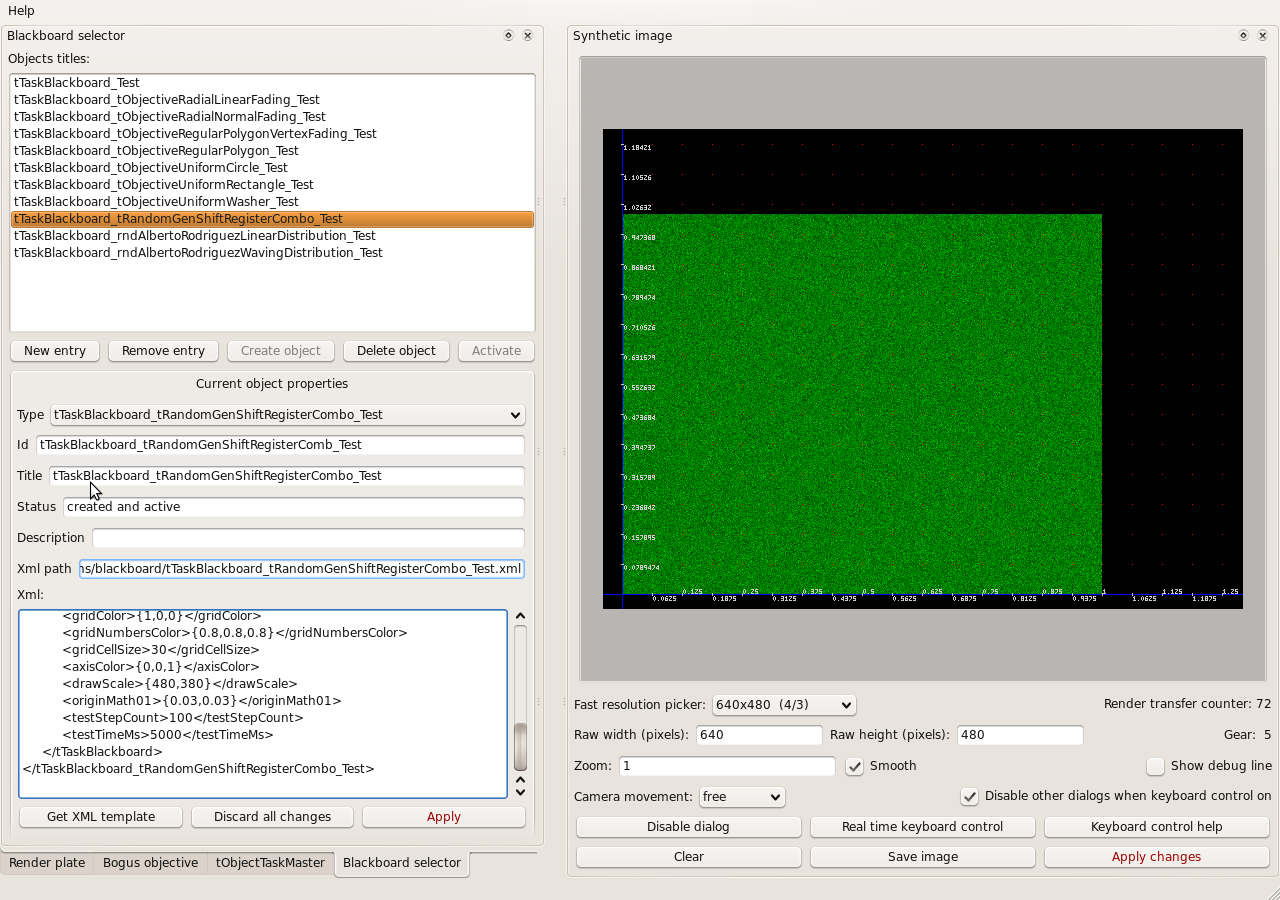The image size is (1280, 900).
Task: Click the Save image button
Action: [x=922, y=857]
